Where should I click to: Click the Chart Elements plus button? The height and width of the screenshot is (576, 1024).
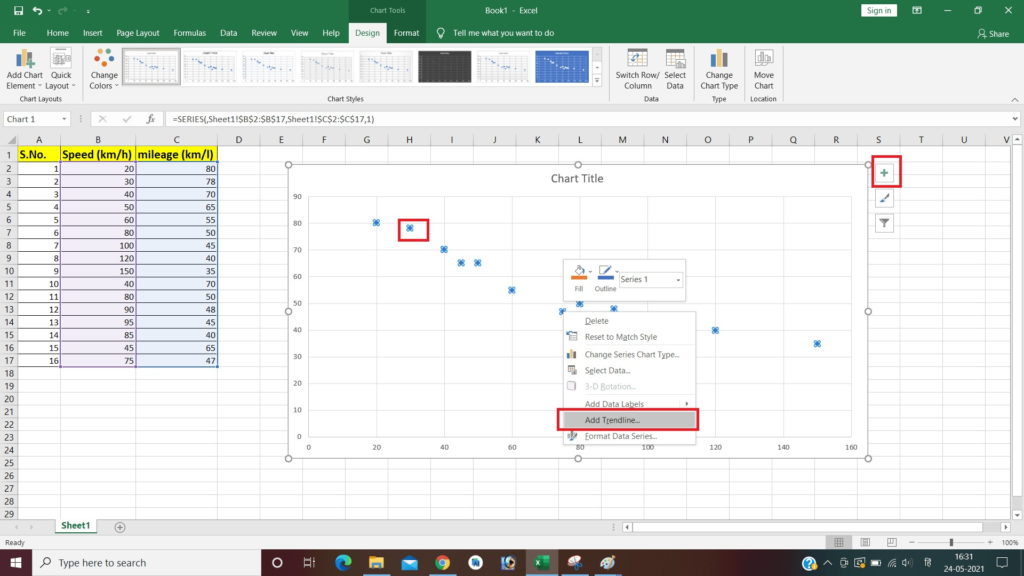pyautogui.click(x=884, y=173)
